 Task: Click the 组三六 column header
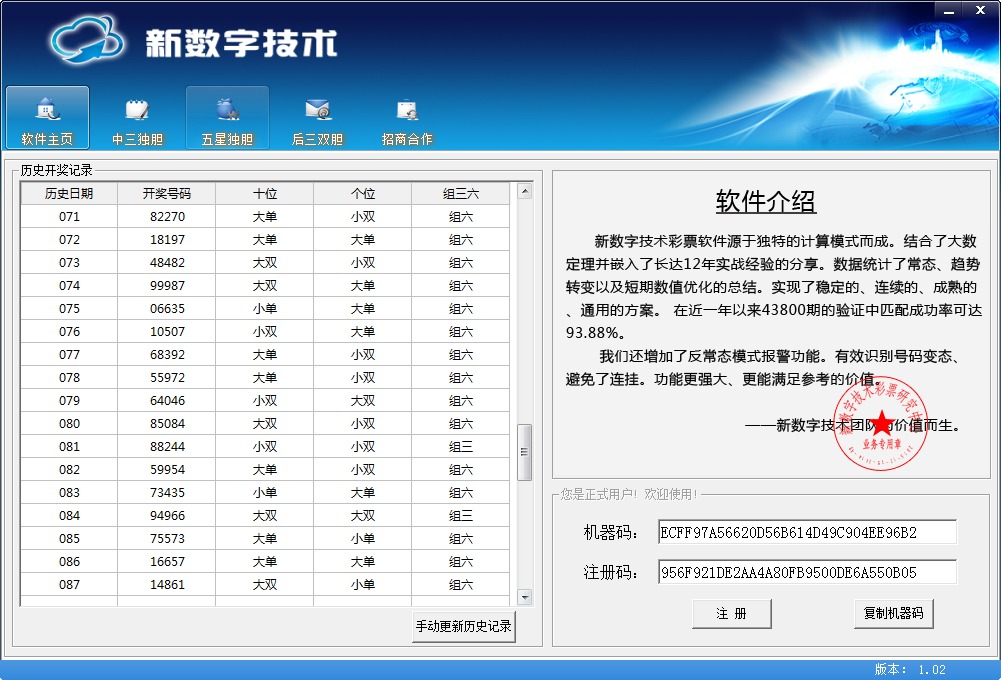(x=460, y=193)
